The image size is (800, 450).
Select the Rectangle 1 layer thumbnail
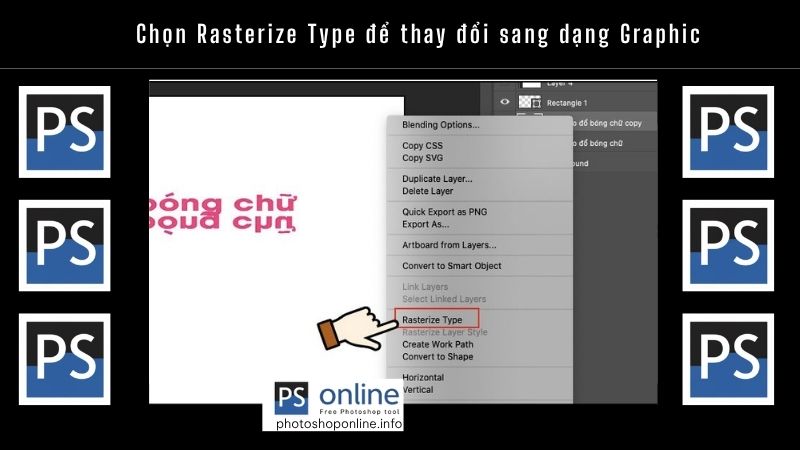530,102
